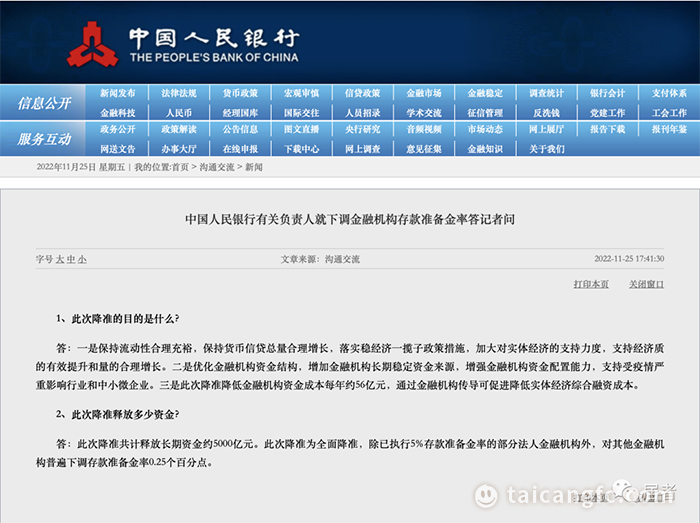The image size is (700, 523).
Task: Go to 征信管理 section
Action: pyautogui.click(x=485, y=113)
